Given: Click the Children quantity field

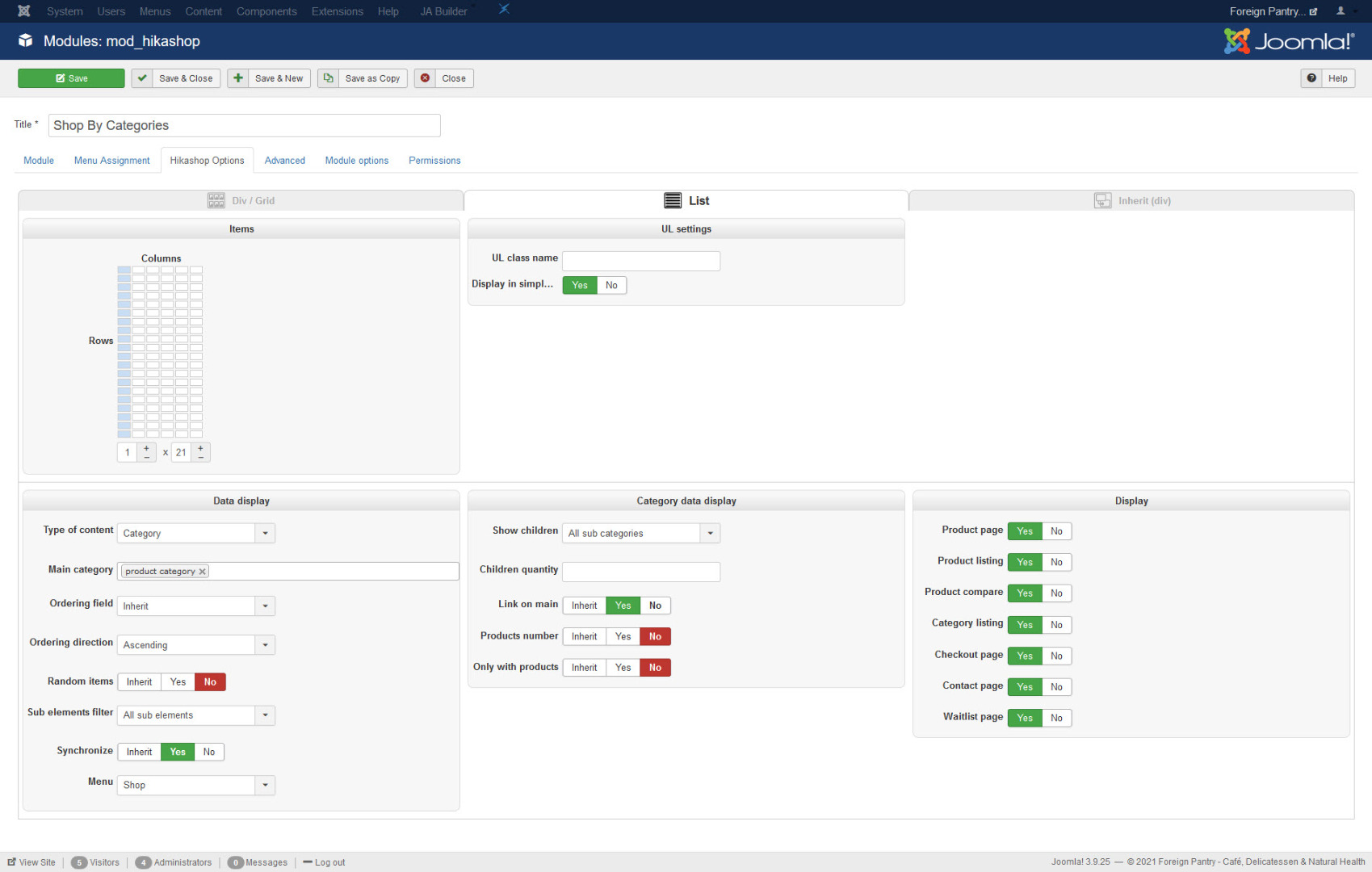Looking at the screenshot, I should pos(641,572).
